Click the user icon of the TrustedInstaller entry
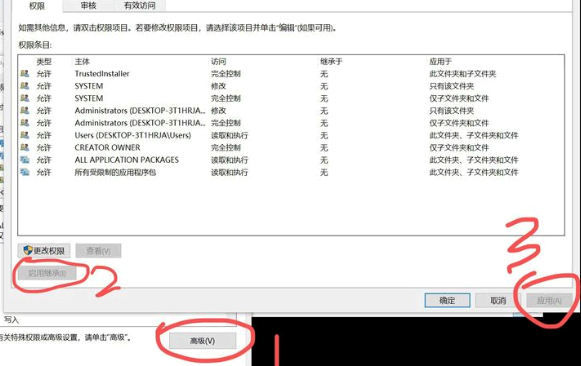The width and height of the screenshot is (581, 366). [25, 74]
